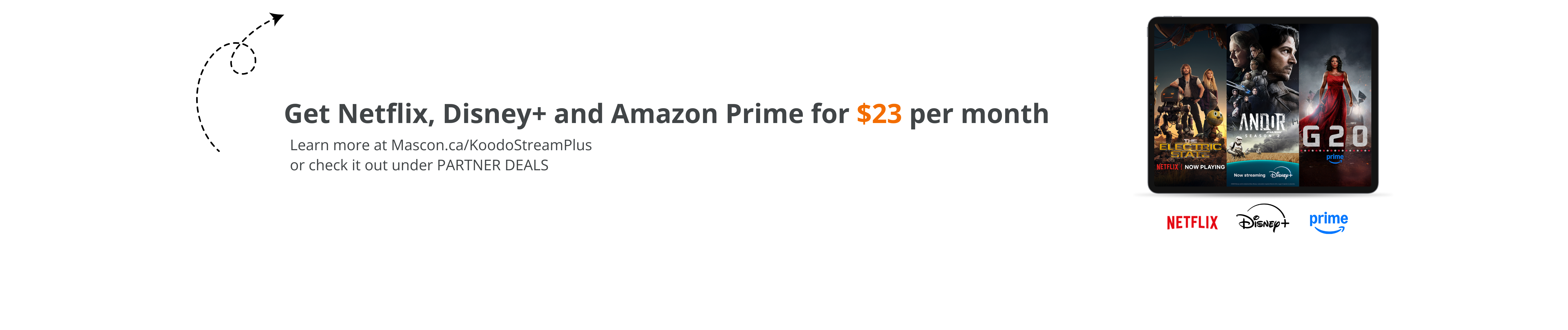The image size is (1568, 330).
Task: Click the PARTNER DEALS text
Action: pos(493,165)
